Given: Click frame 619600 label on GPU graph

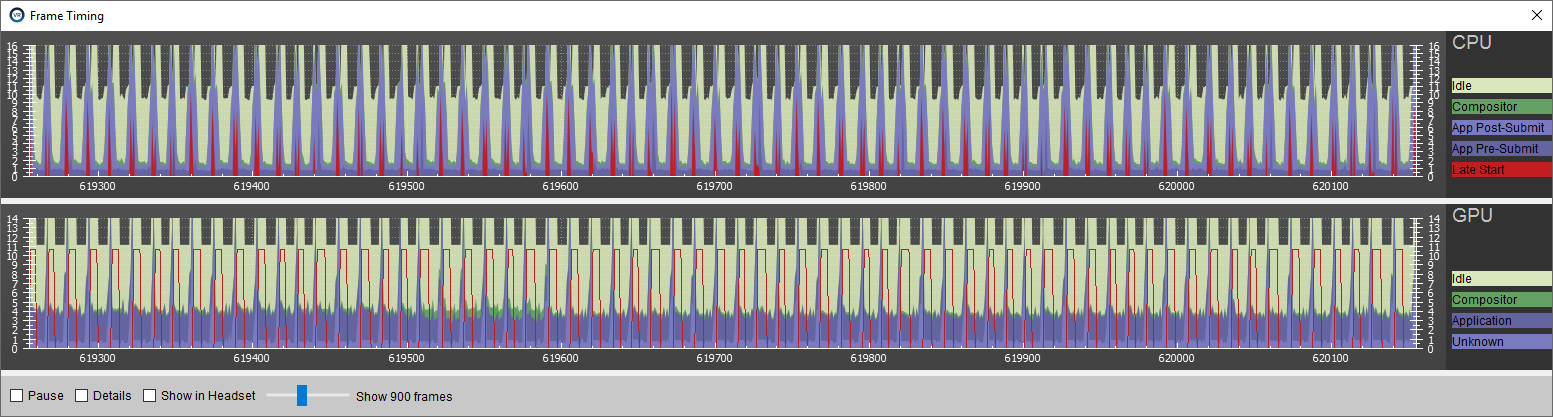Looking at the screenshot, I should [560, 358].
